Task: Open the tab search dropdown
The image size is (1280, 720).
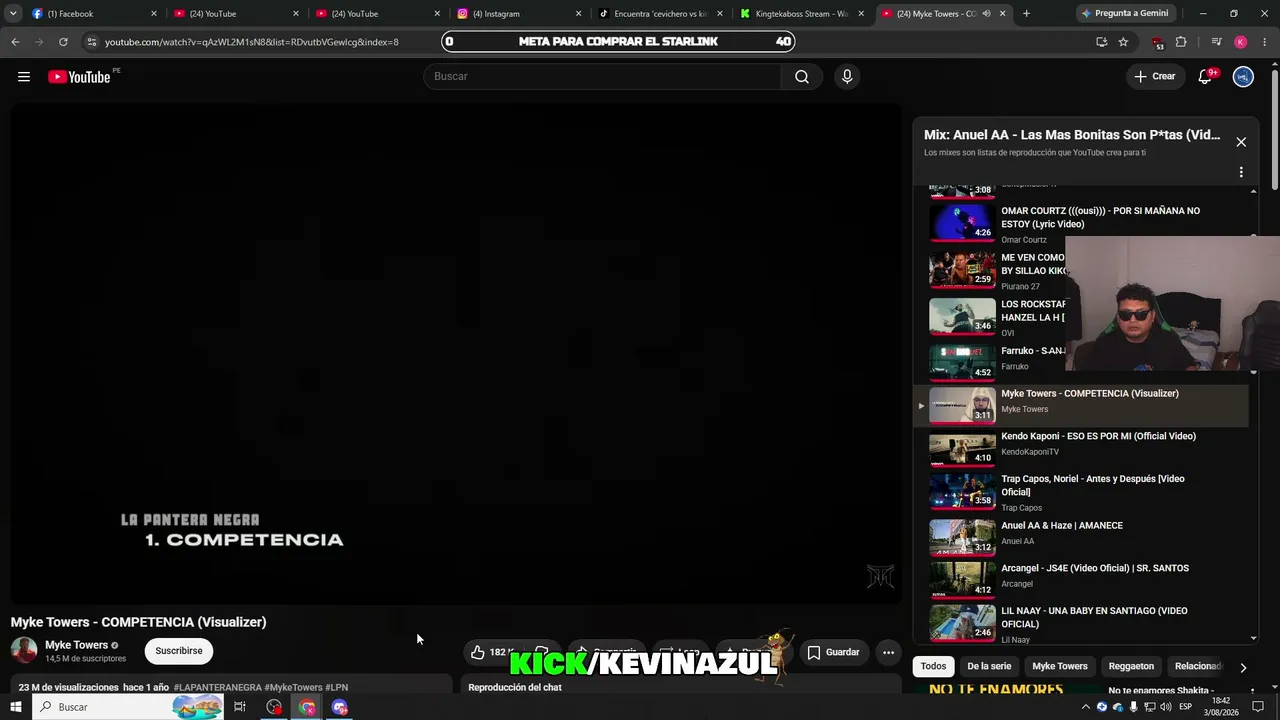Action: pos(13,14)
